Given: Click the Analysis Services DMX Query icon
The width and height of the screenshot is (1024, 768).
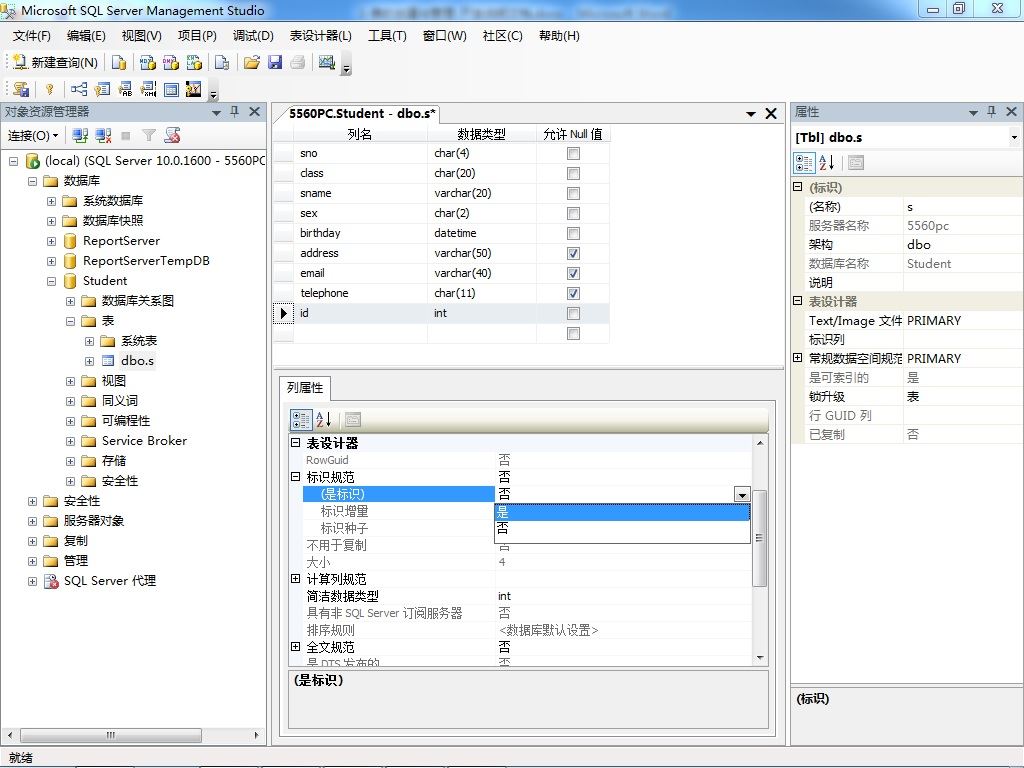Looking at the screenshot, I should click(x=171, y=62).
